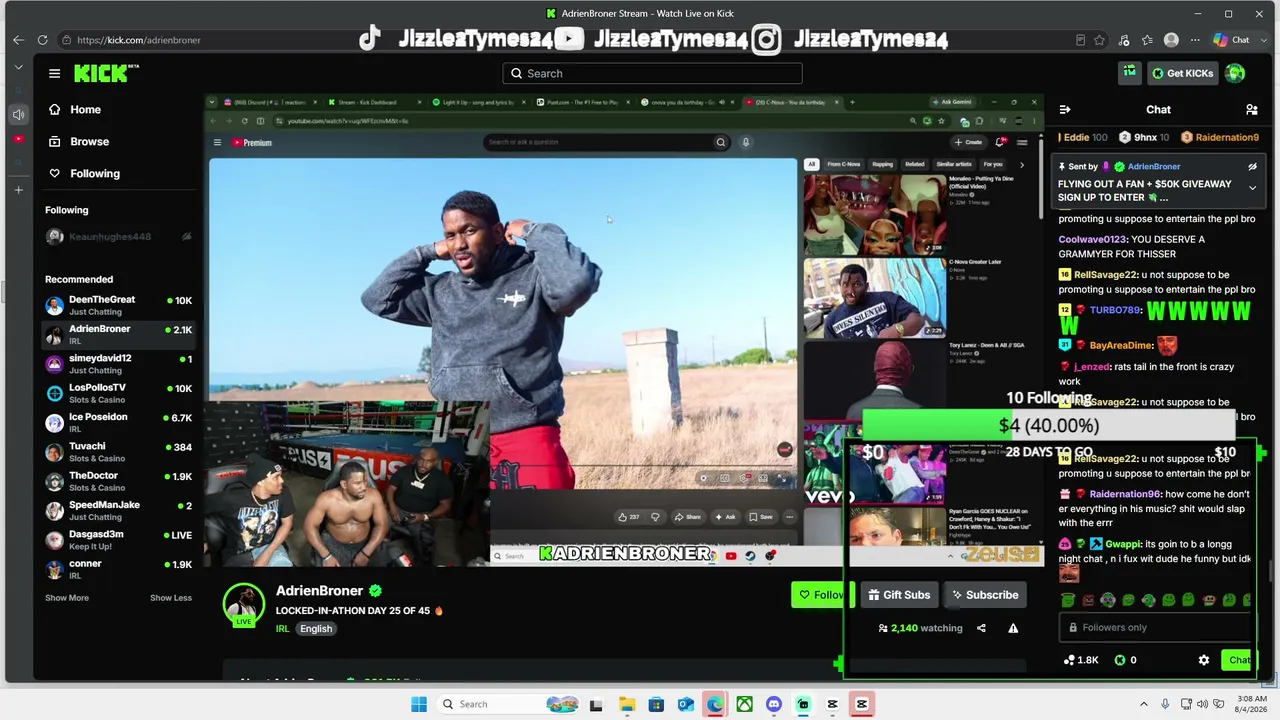Image resolution: width=1280 pixels, height=720 pixels.
Task: Report stream with warning icon
Action: [x=1013, y=628]
